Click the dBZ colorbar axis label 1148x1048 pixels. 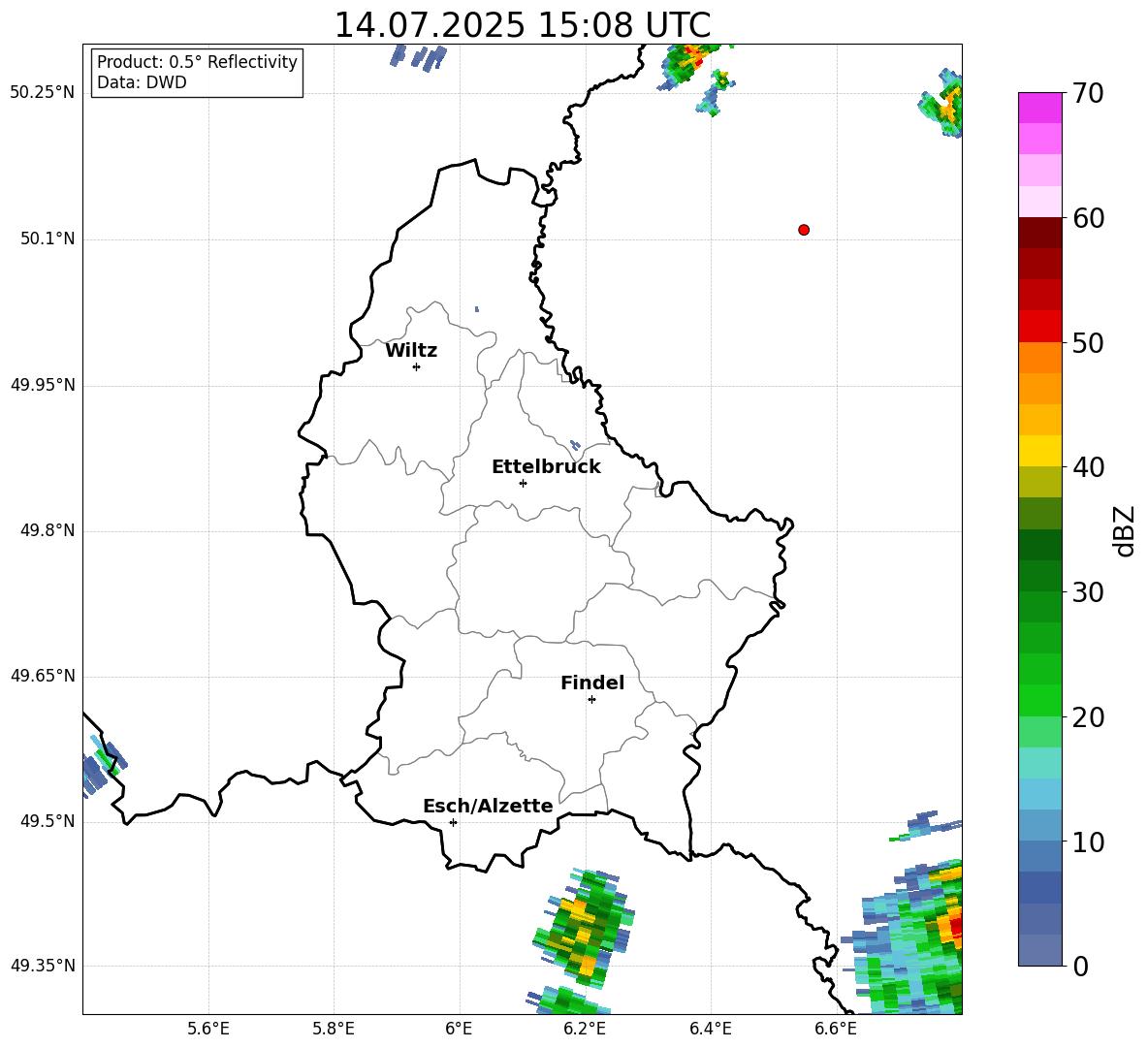pos(1124,530)
